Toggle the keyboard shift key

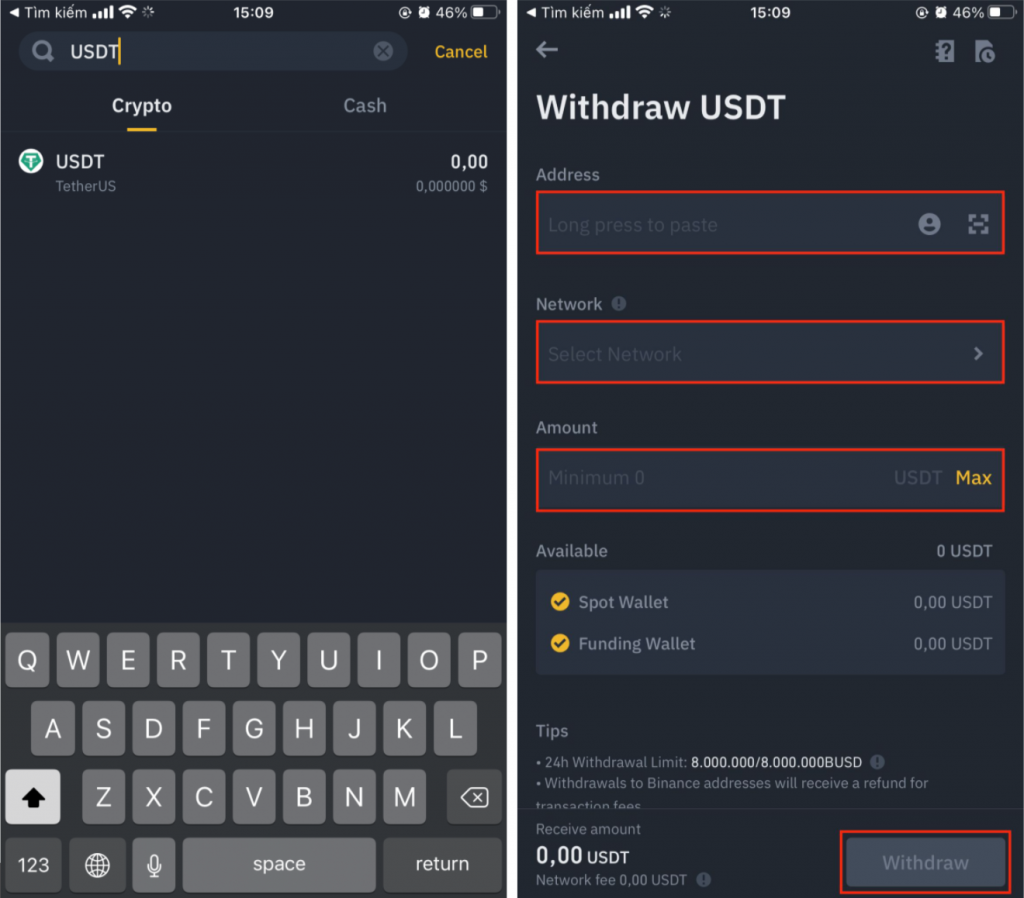click(33, 796)
